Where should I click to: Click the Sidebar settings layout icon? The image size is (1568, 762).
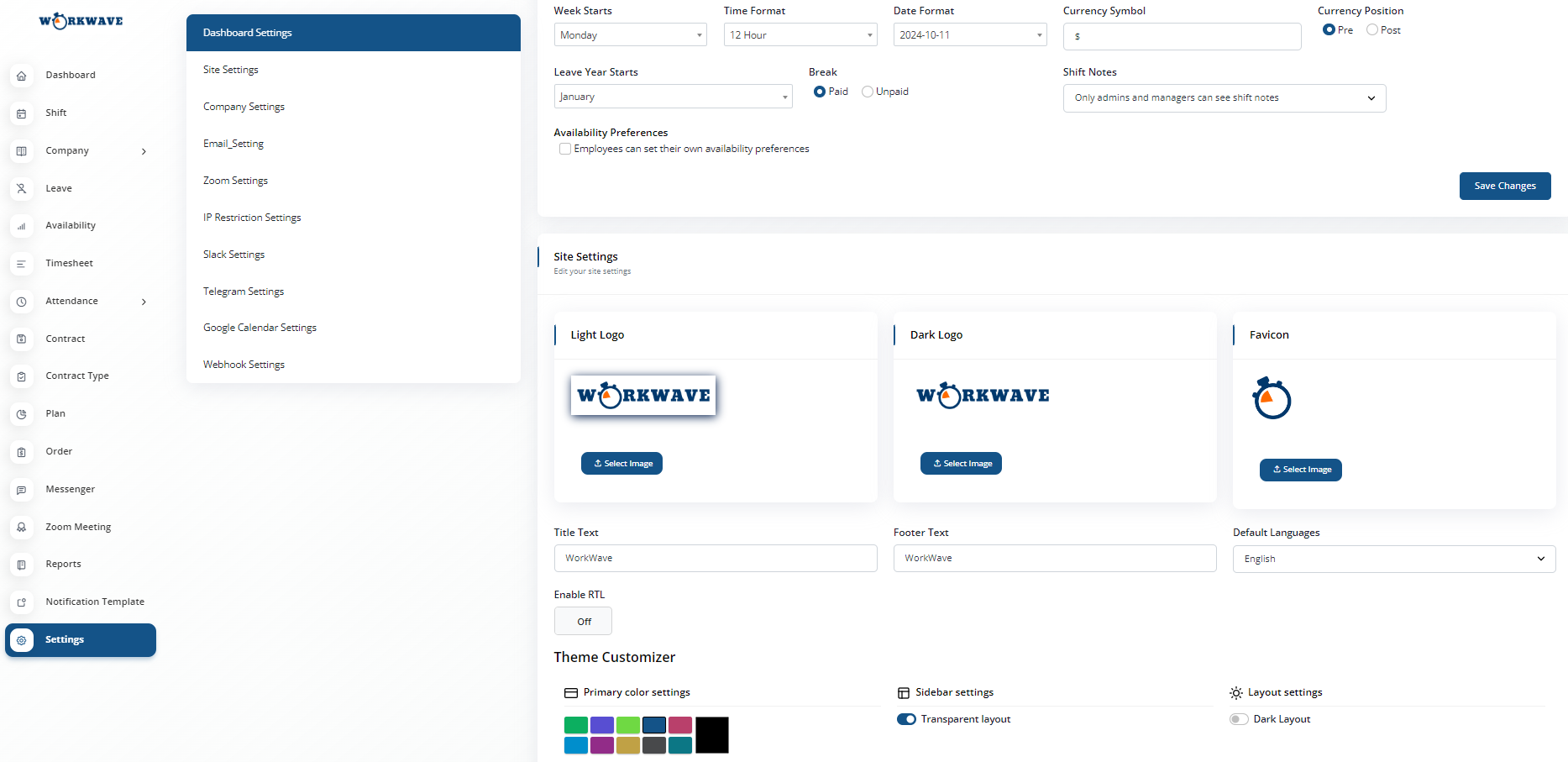(904, 693)
